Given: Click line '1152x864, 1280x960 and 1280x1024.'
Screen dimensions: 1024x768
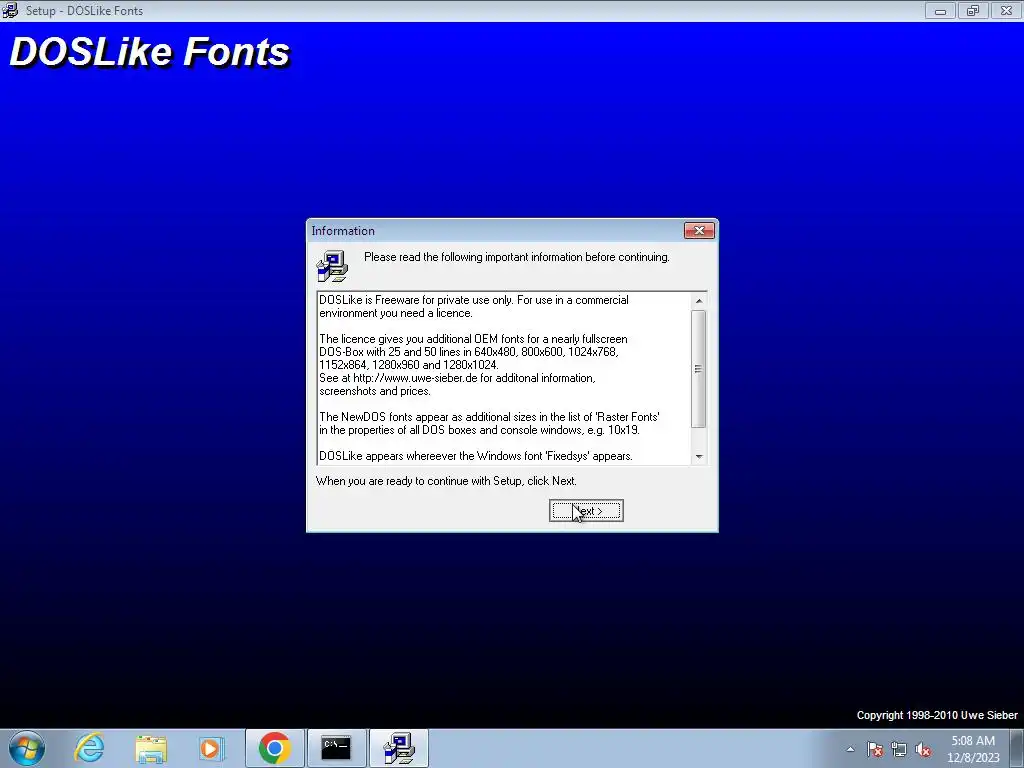Looking at the screenshot, I should (409, 365).
